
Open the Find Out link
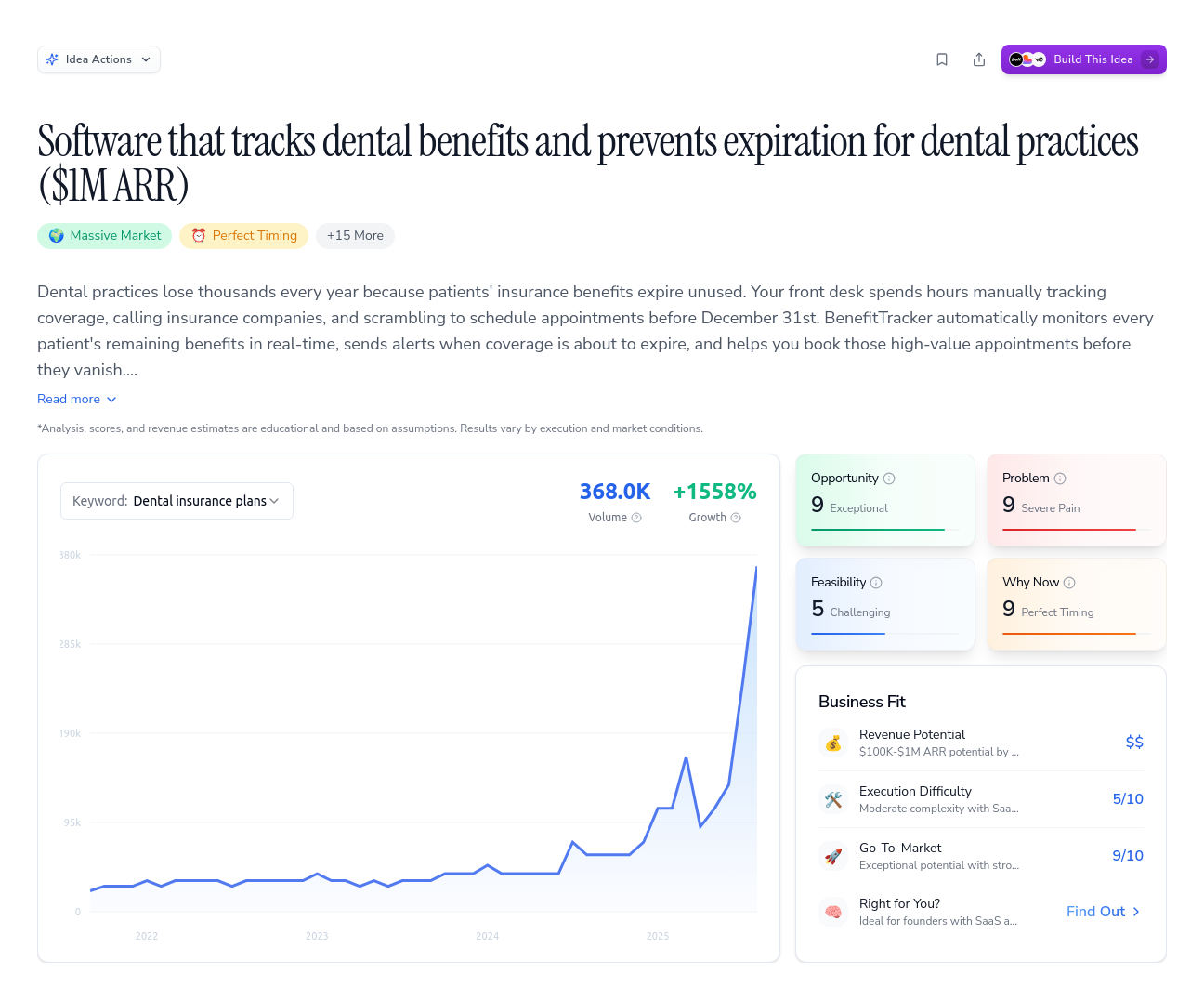[1102, 912]
